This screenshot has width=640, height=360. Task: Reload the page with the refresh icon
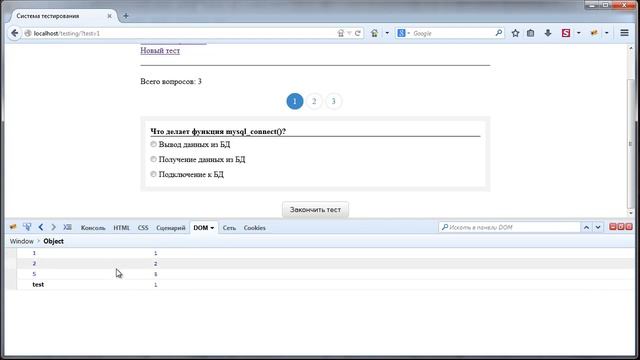click(358, 33)
